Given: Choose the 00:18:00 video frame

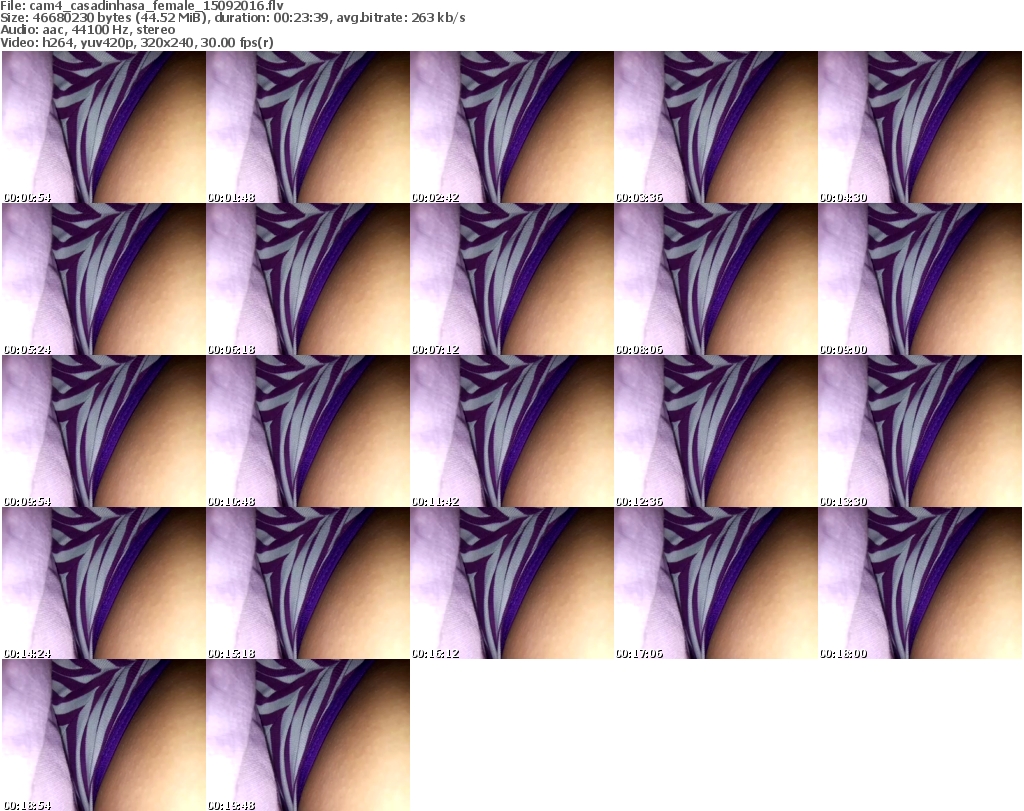Looking at the screenshot, I should click(x=920, y=583).
